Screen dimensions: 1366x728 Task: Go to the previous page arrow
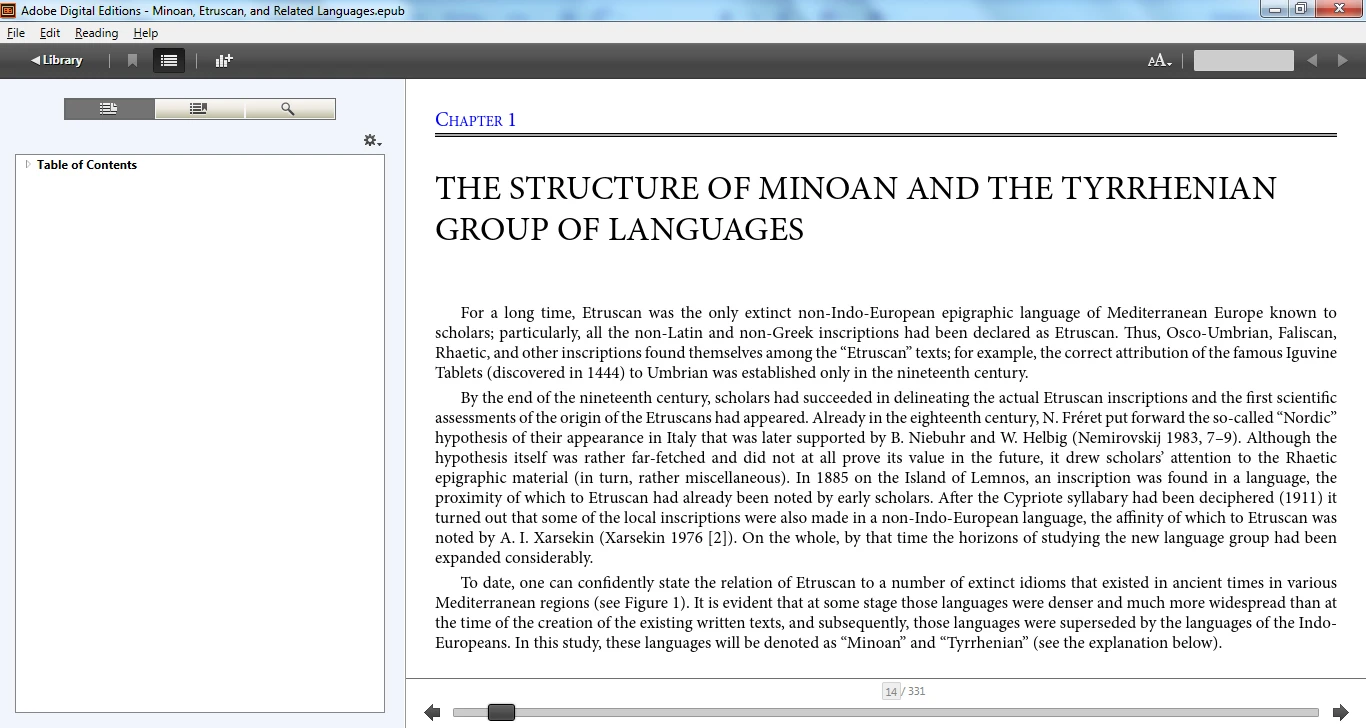432,712
